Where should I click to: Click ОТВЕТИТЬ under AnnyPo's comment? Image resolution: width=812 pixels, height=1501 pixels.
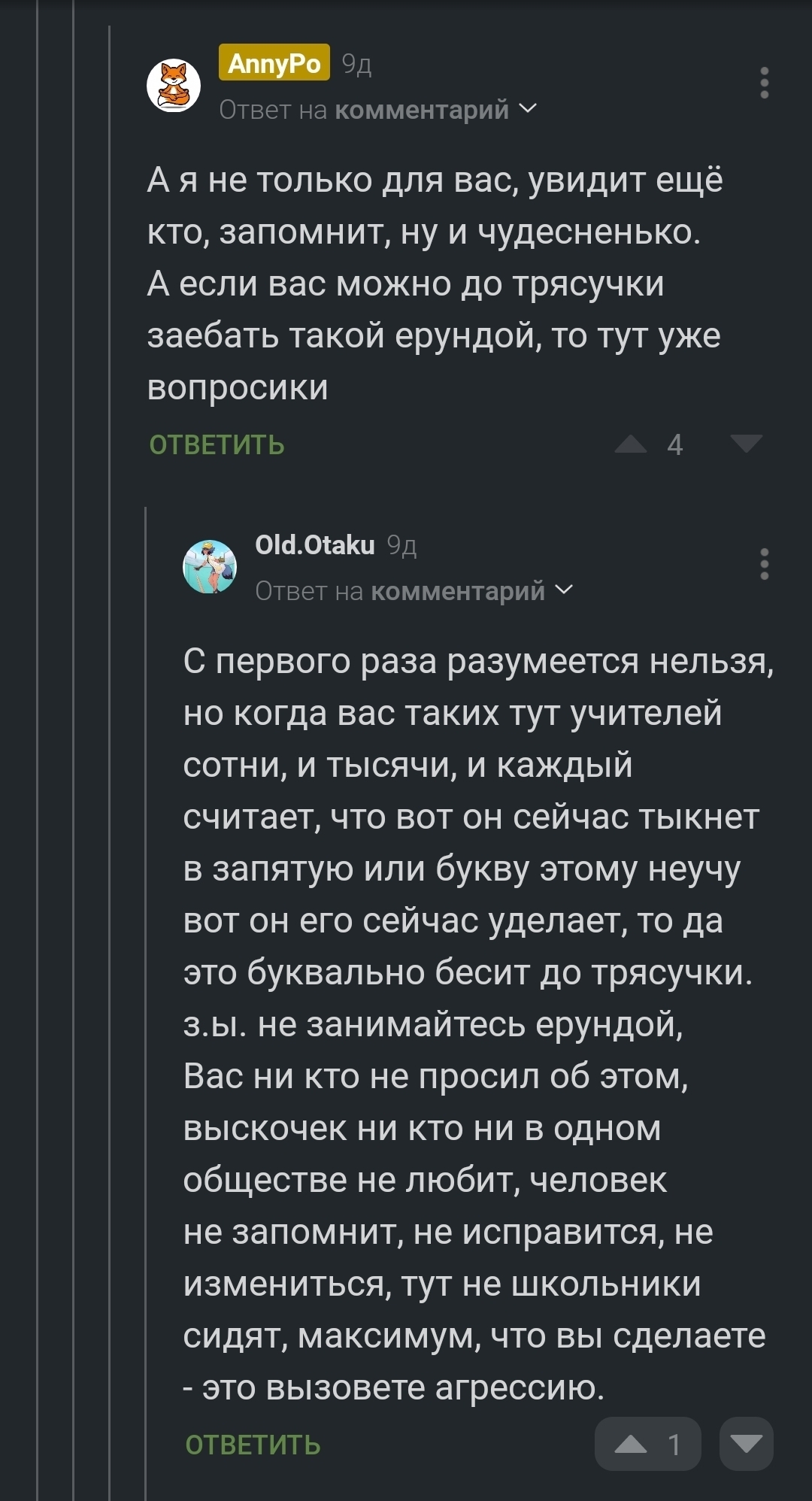(x=217, y=445)
